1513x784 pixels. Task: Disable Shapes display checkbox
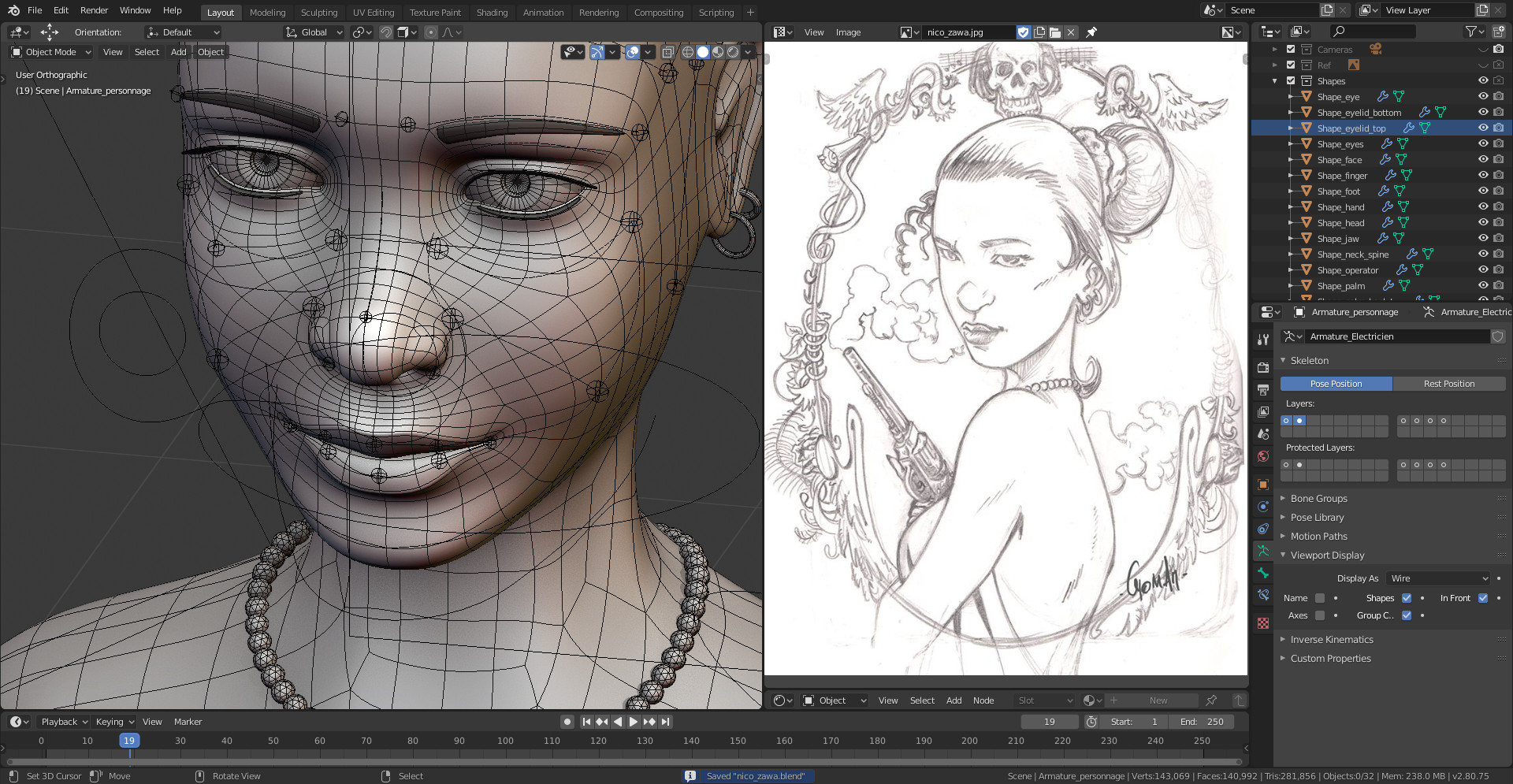point(1407,598)
